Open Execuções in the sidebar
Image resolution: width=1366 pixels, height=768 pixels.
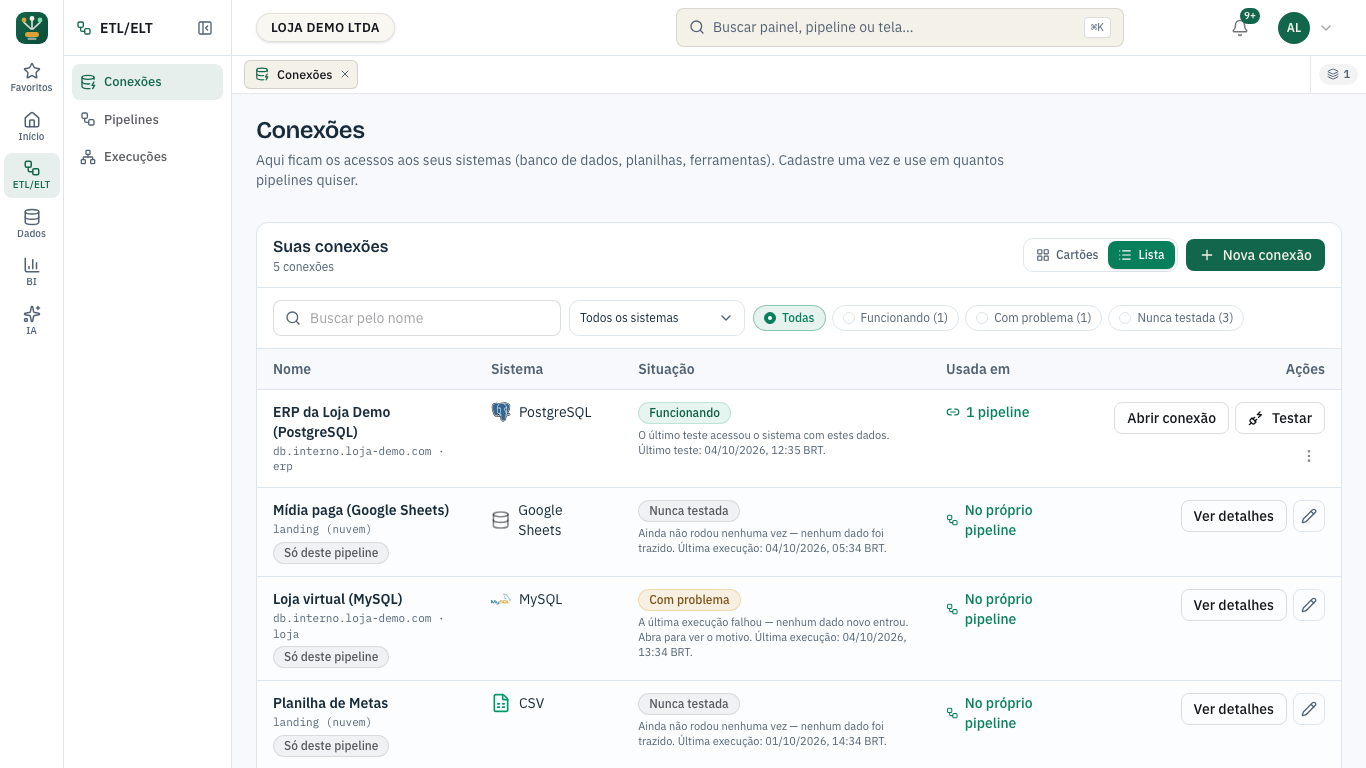[x=147, y=156]
